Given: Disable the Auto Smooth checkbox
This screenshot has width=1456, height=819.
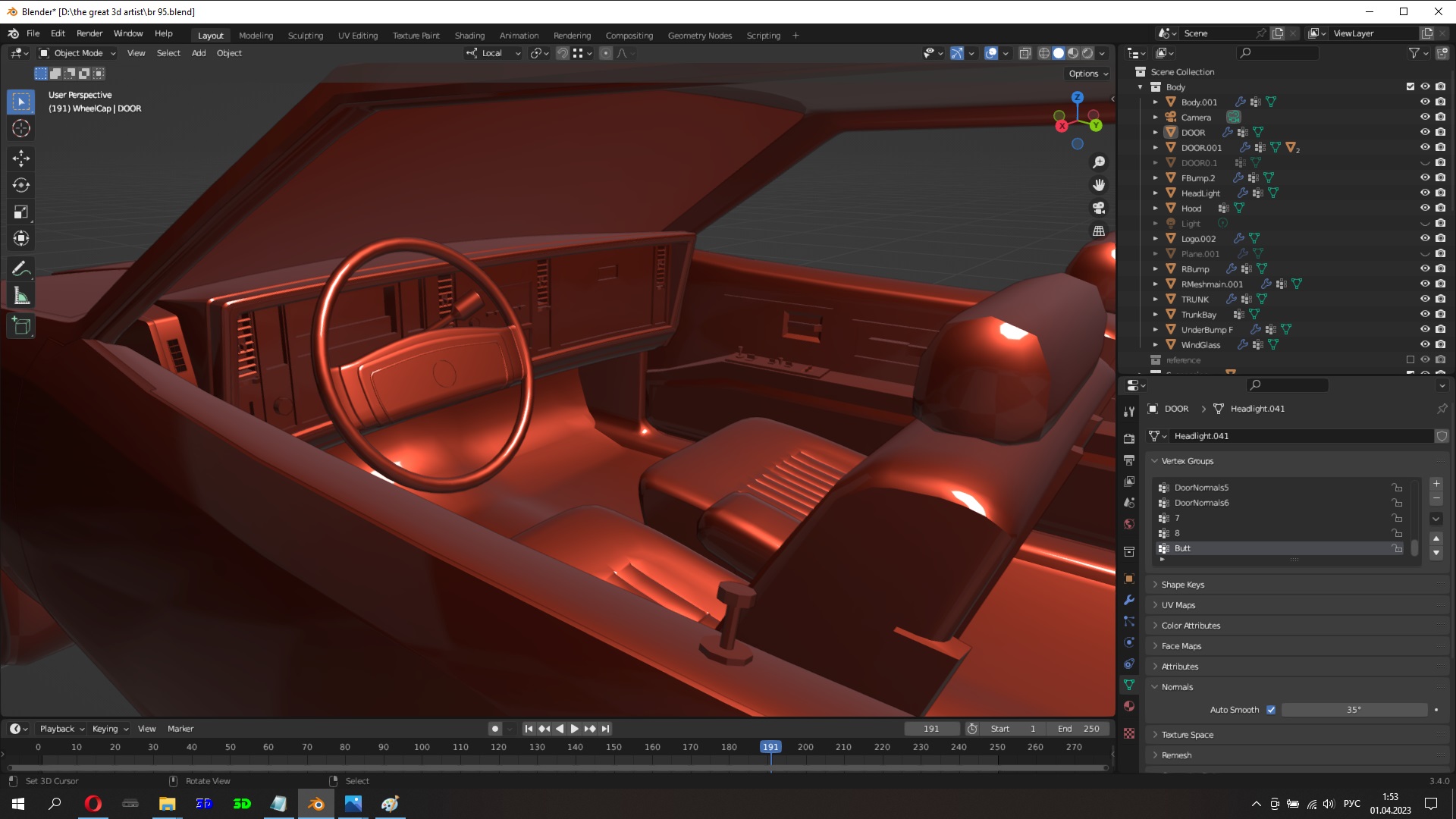Looking at the screenshot, I should pos(1271,710).
